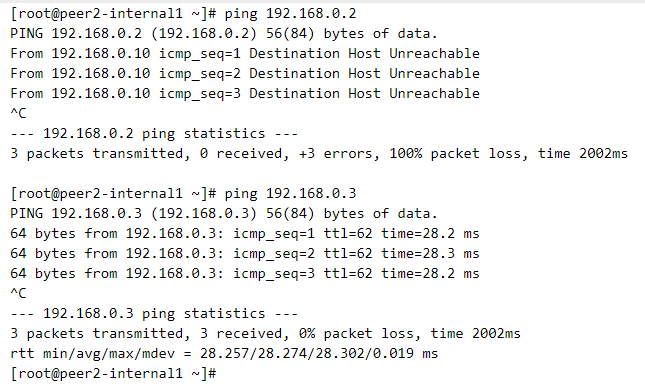Click icmp_seq=3 Destination Host Unreachable line
The height and width of the screenshot is (391, 645).
tap(245, 93)
